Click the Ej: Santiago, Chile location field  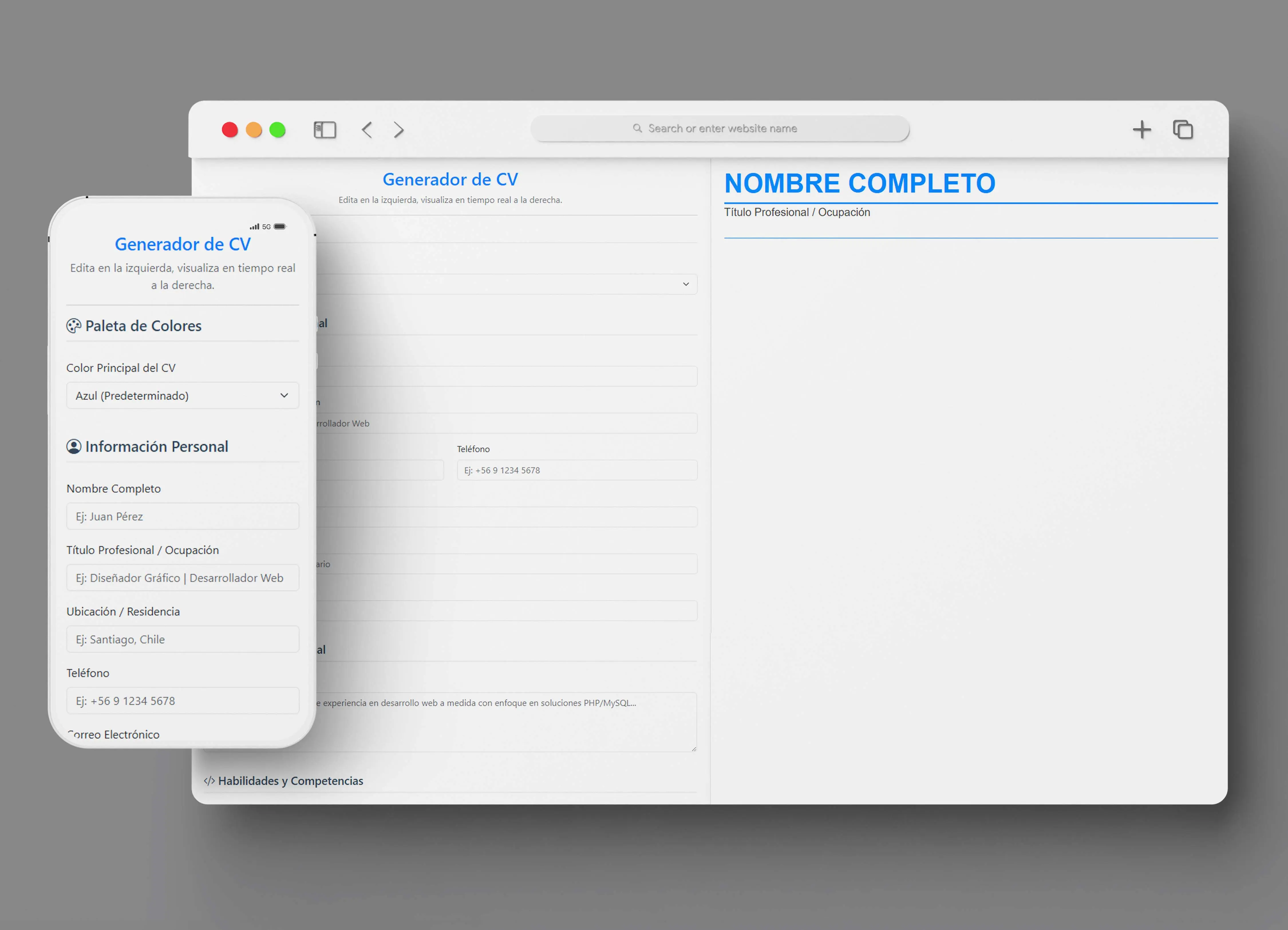pyautogui.click(x=182, y=639)
